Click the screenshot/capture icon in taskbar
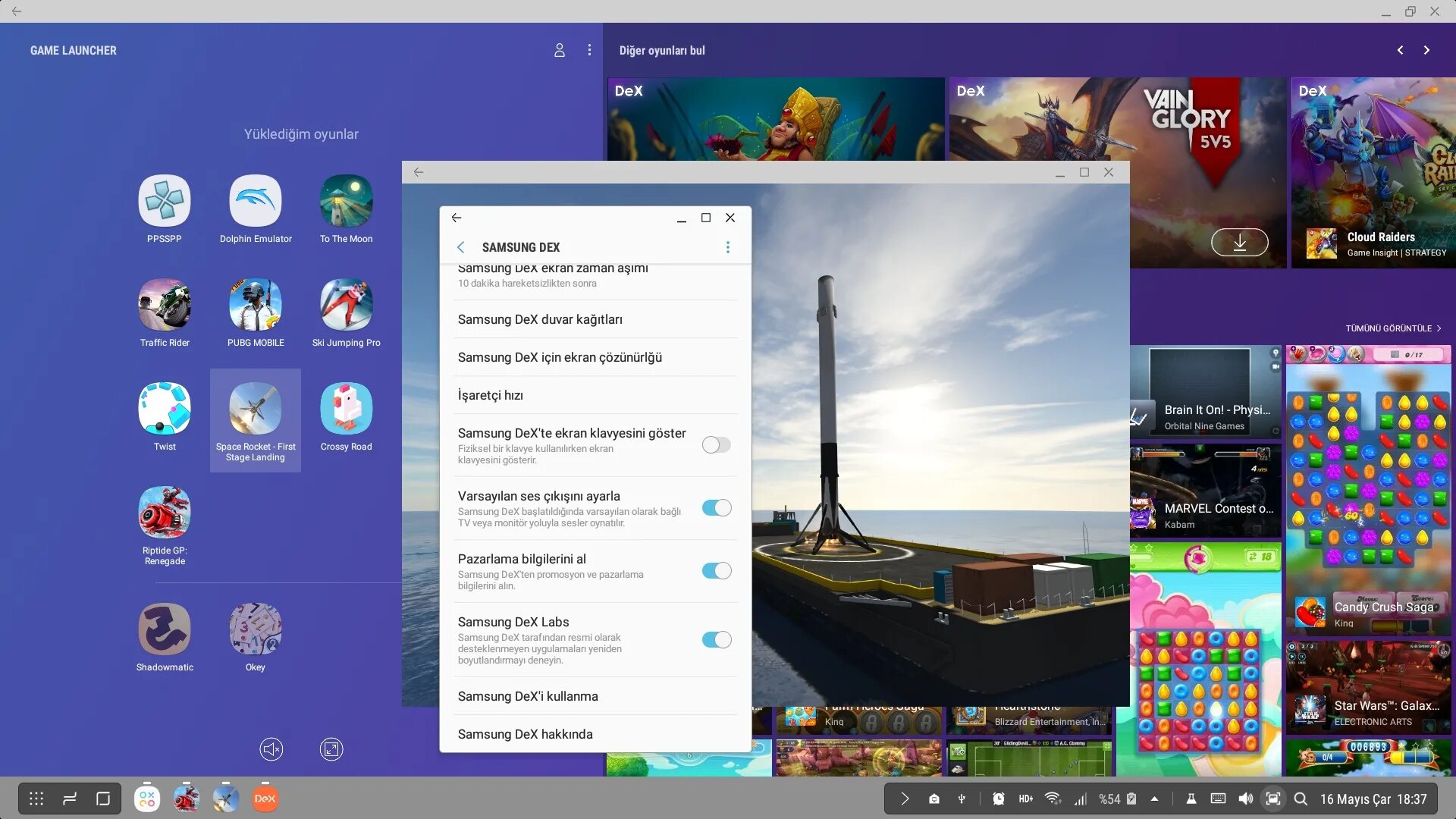This screenshot has width=1456, height=819. [x=1274, y=798]
